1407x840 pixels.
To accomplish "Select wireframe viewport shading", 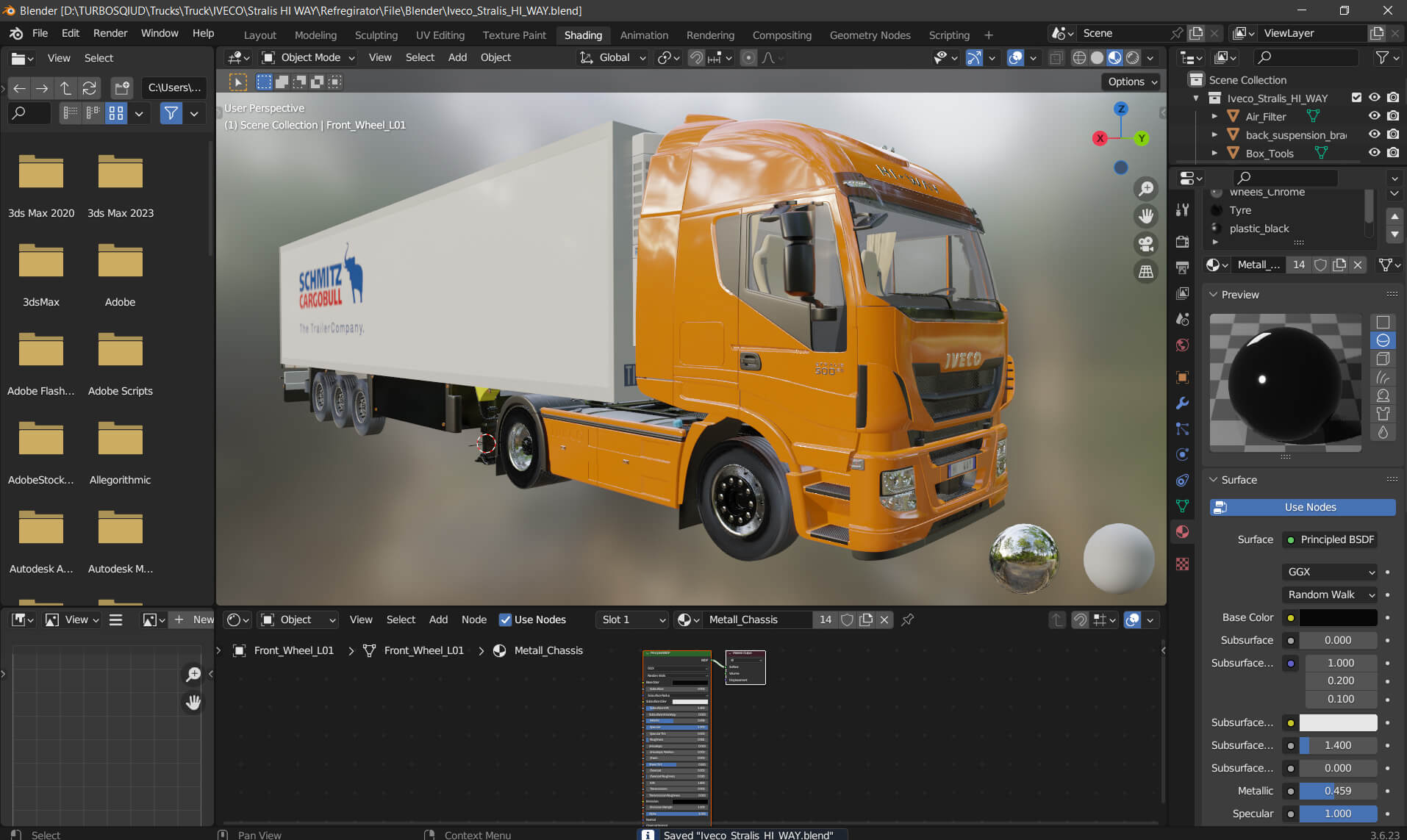I will [x=1079, y=57].
